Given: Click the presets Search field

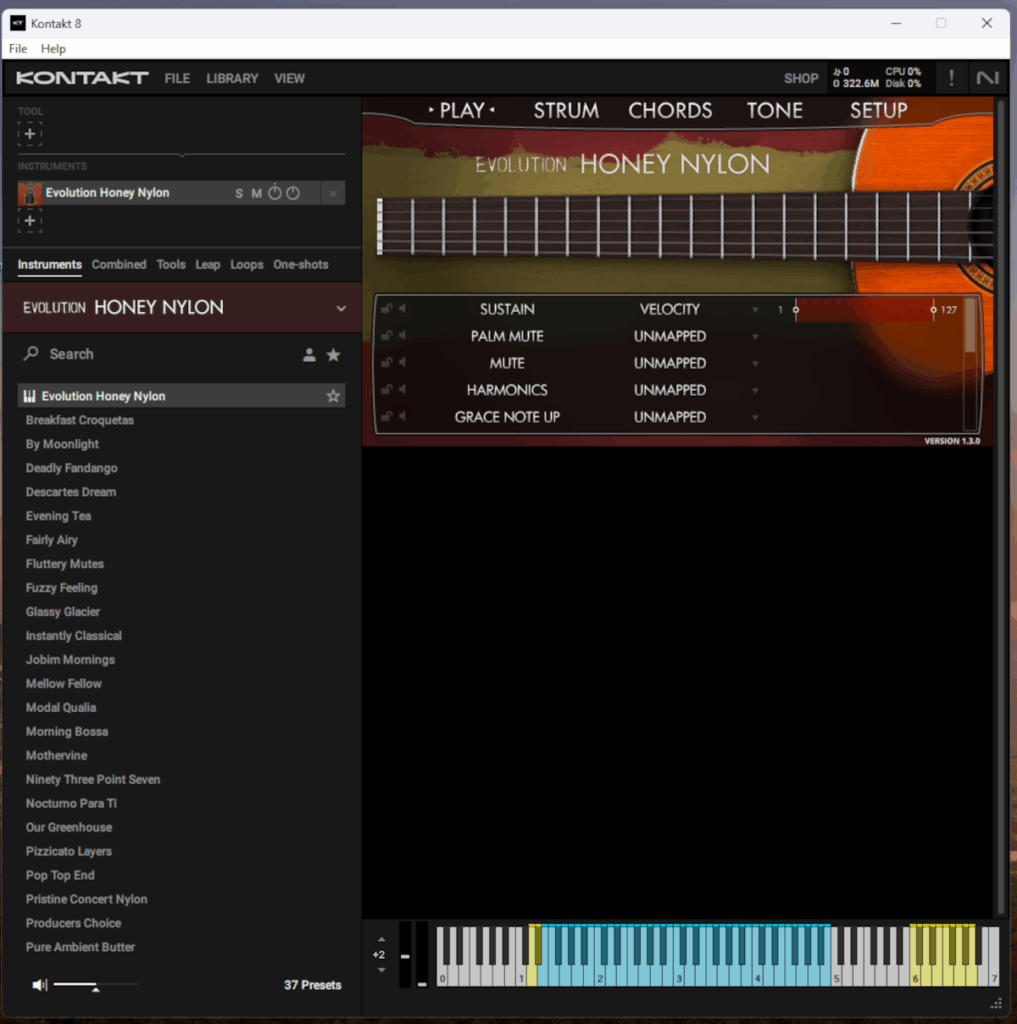Looking at the screenshot, I should [160, 354].
